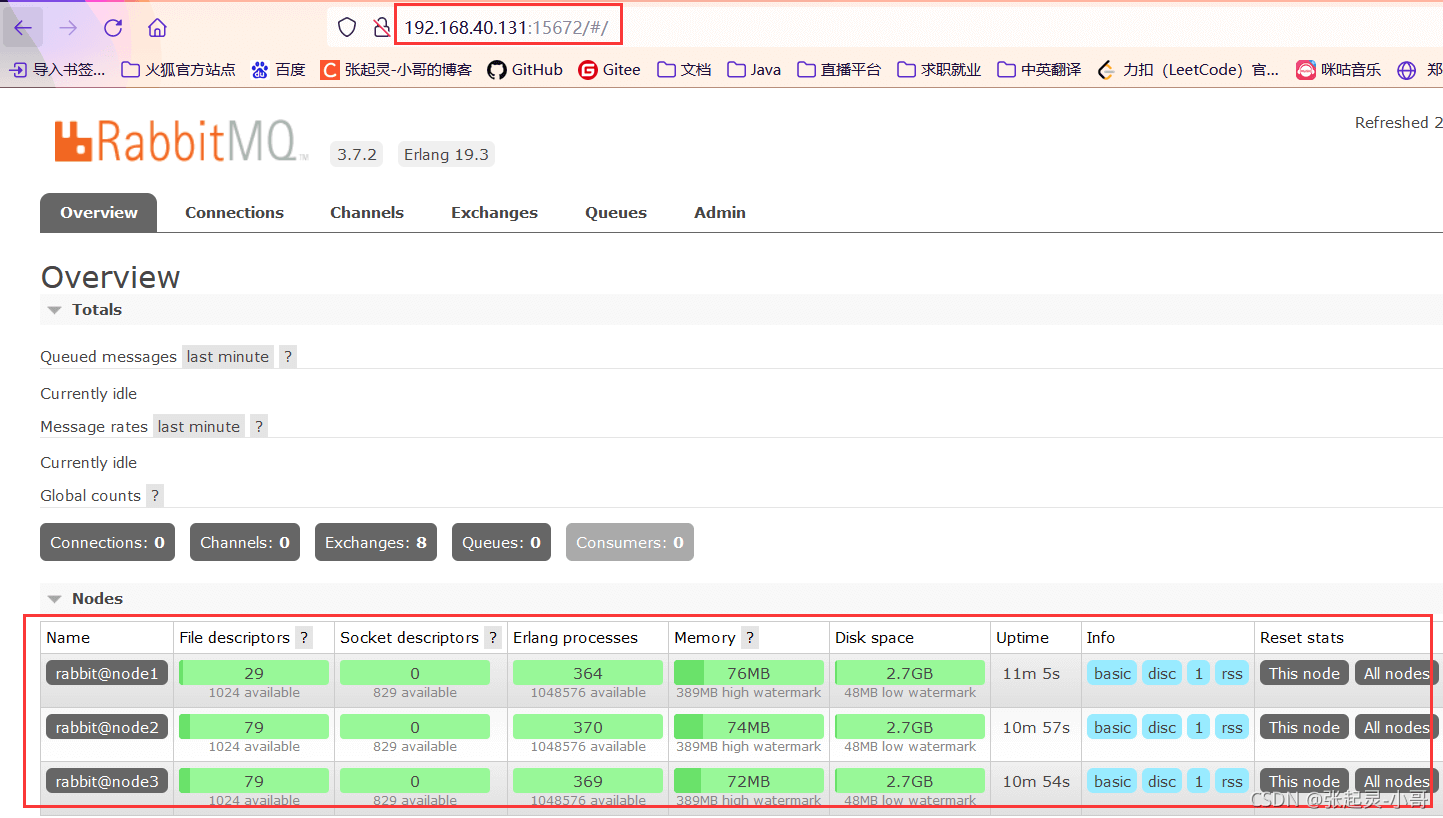
Task: Open the Exchanges tab
Action: click(494, 213)
